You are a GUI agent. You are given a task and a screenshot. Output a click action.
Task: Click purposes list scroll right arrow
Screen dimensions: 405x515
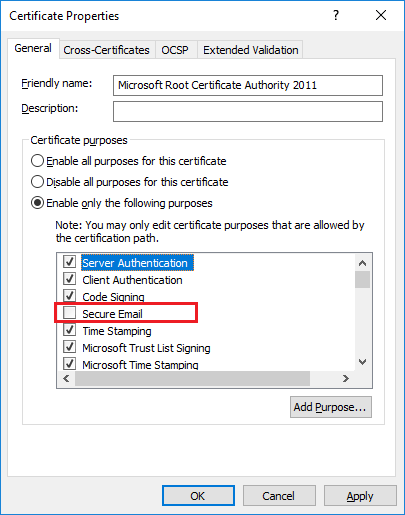[x=346, y=379]
